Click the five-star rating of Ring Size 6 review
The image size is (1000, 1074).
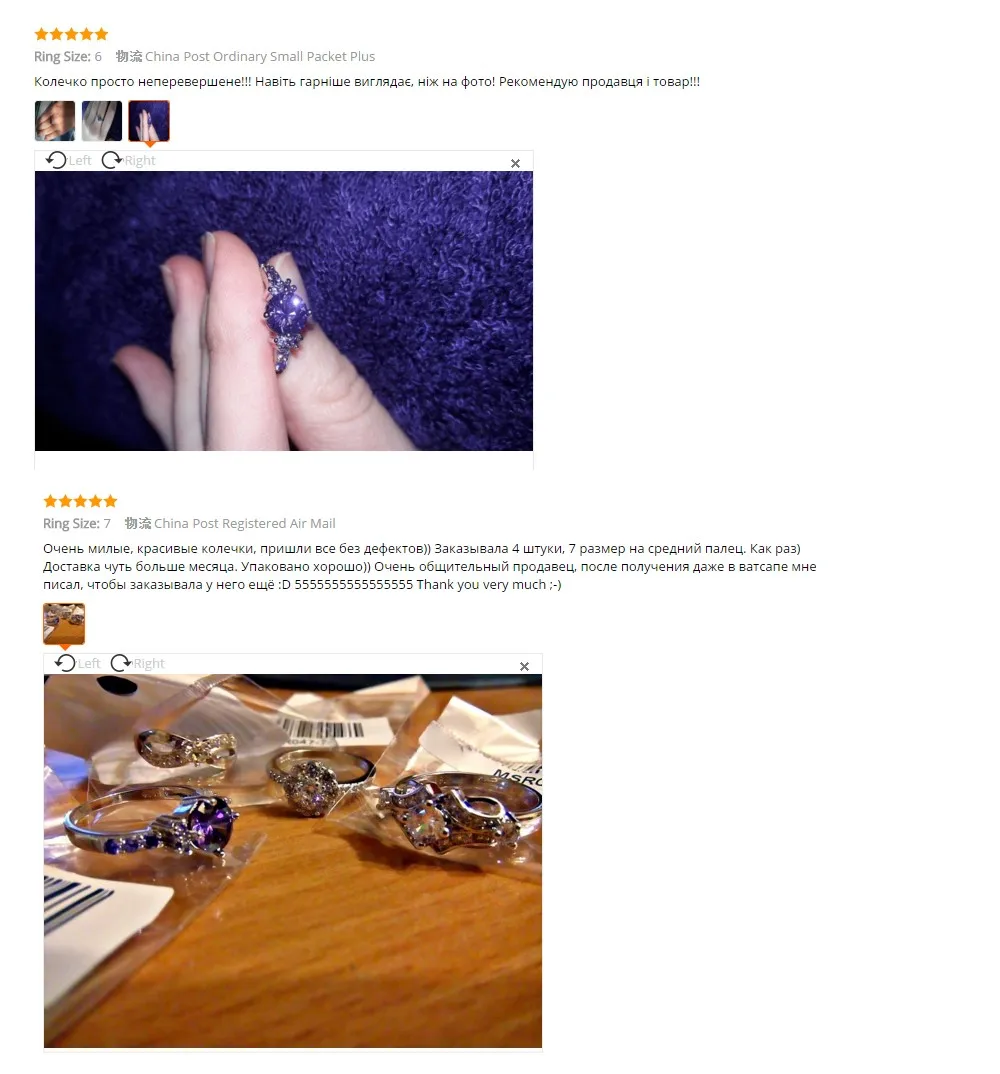click(71, 34)
